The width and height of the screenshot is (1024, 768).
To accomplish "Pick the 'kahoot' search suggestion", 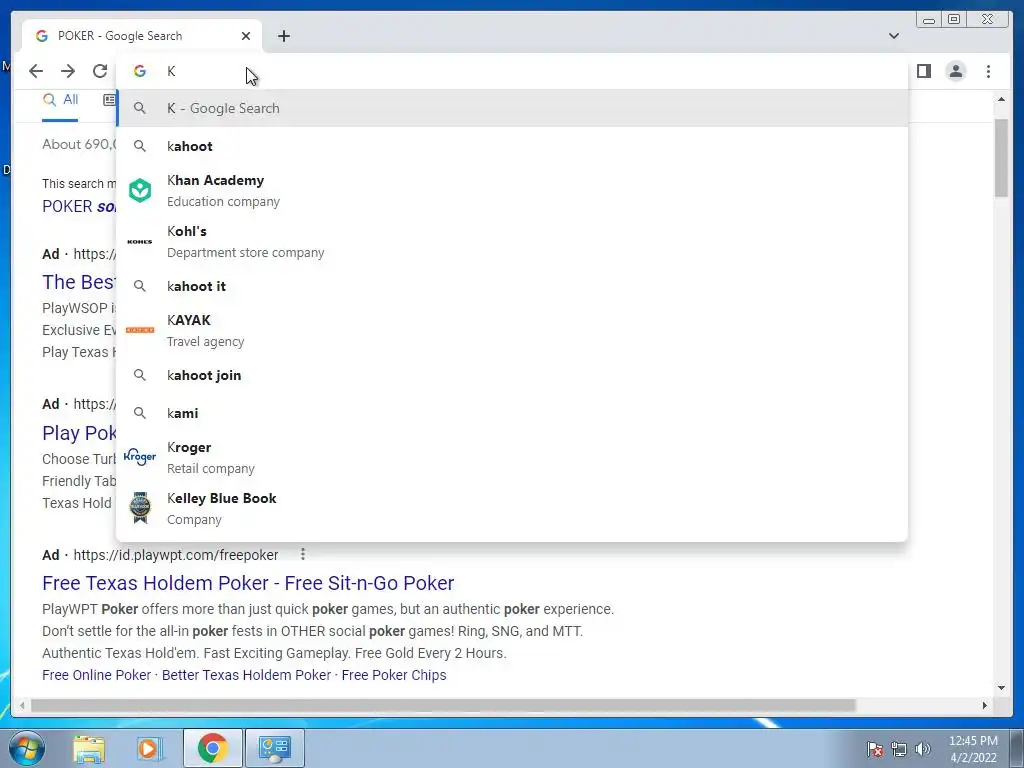I will (x=511, y=146).
